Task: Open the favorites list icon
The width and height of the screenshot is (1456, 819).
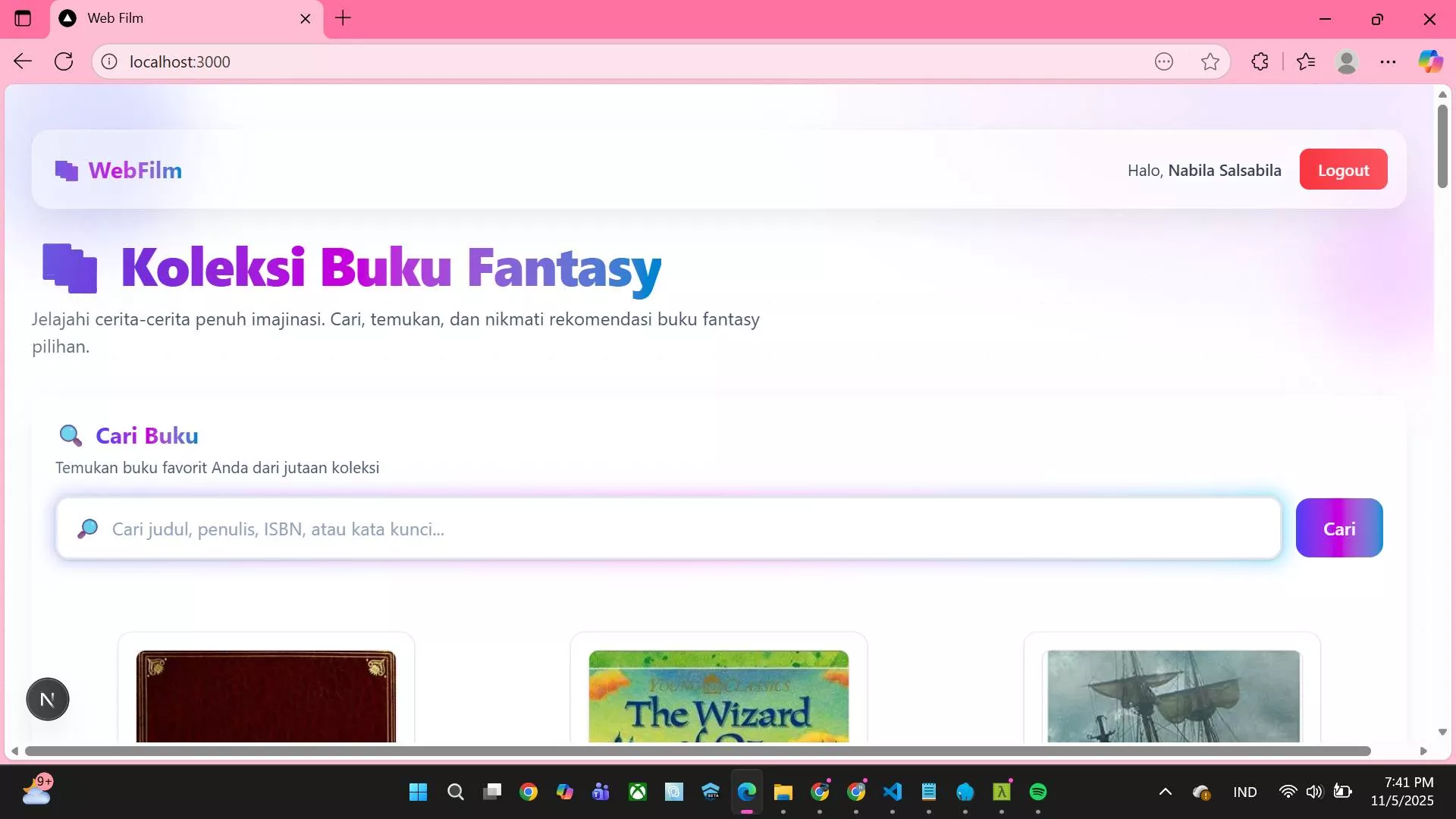Action: [1306, 61]
